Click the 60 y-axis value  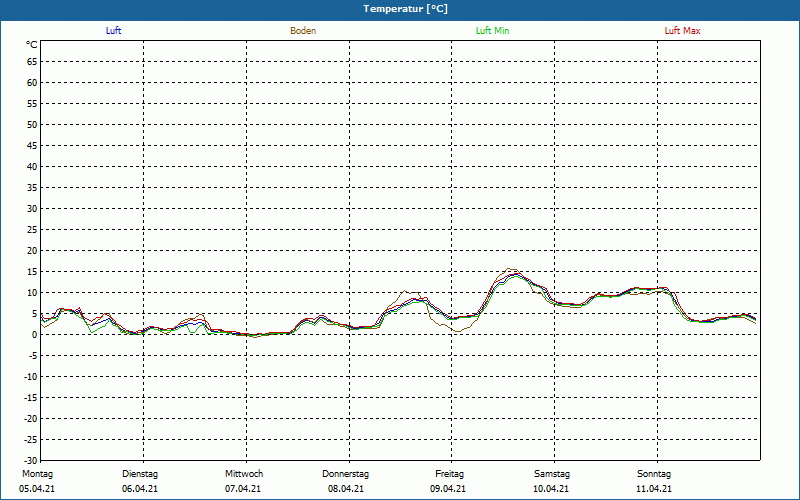[32, 83]
